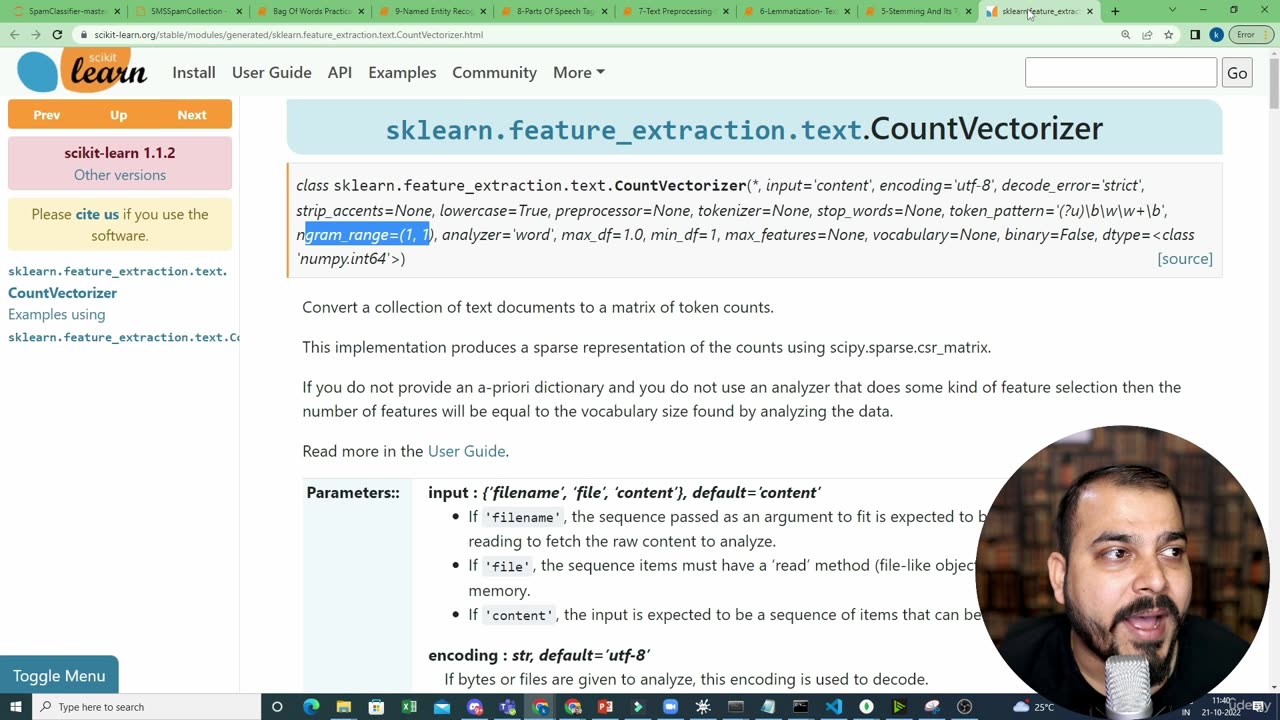The width and height of the screenshot is (1280, 720).
Task: Open the cite us link
Action: 97,214
